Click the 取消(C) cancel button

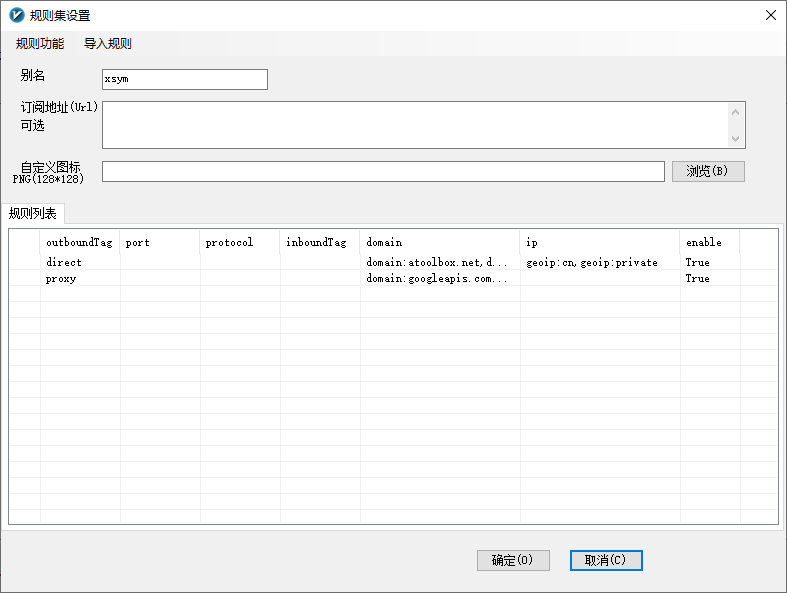click(606, 560)
